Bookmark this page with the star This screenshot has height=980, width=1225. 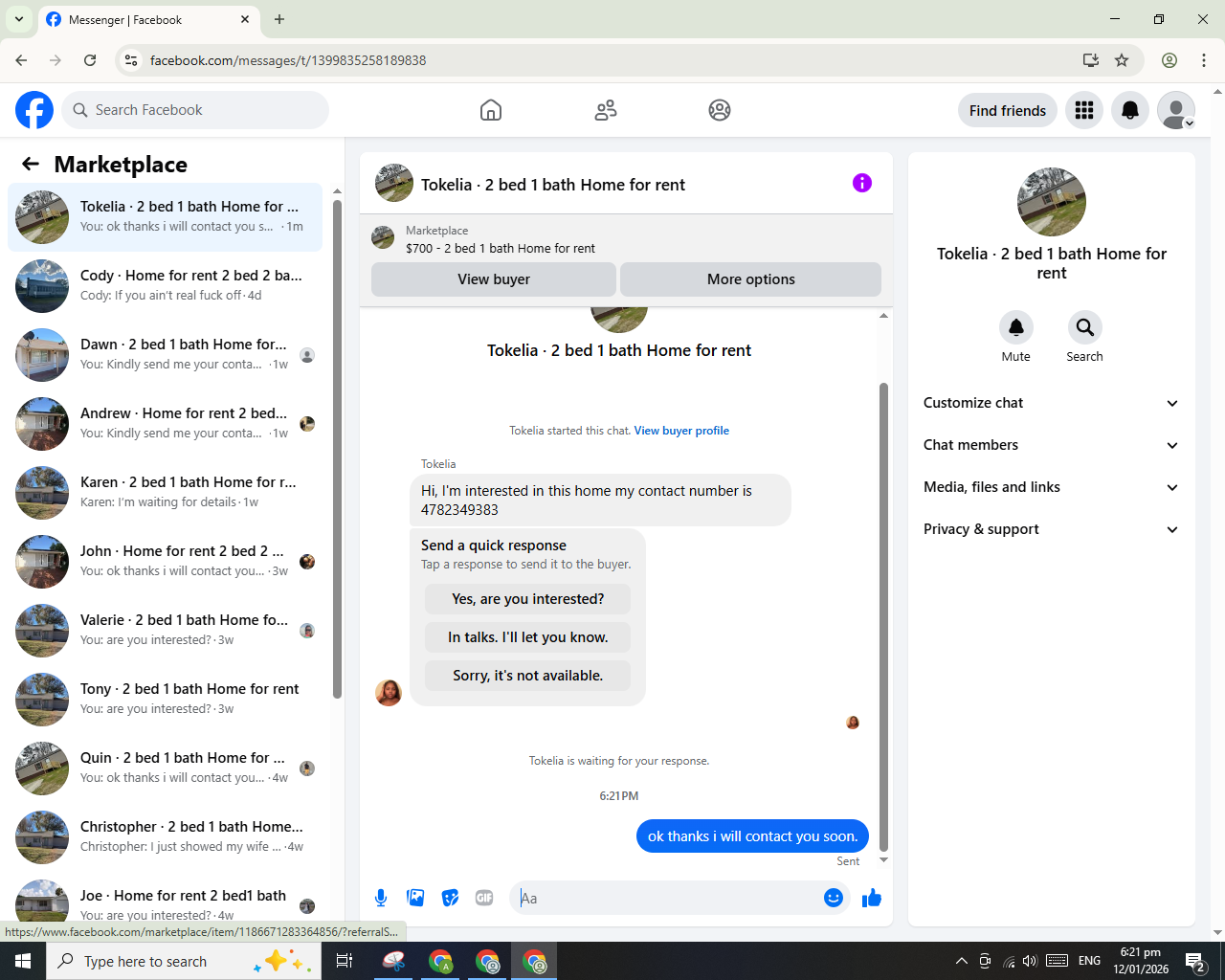pyautogui.click(x=1122, y=60)
